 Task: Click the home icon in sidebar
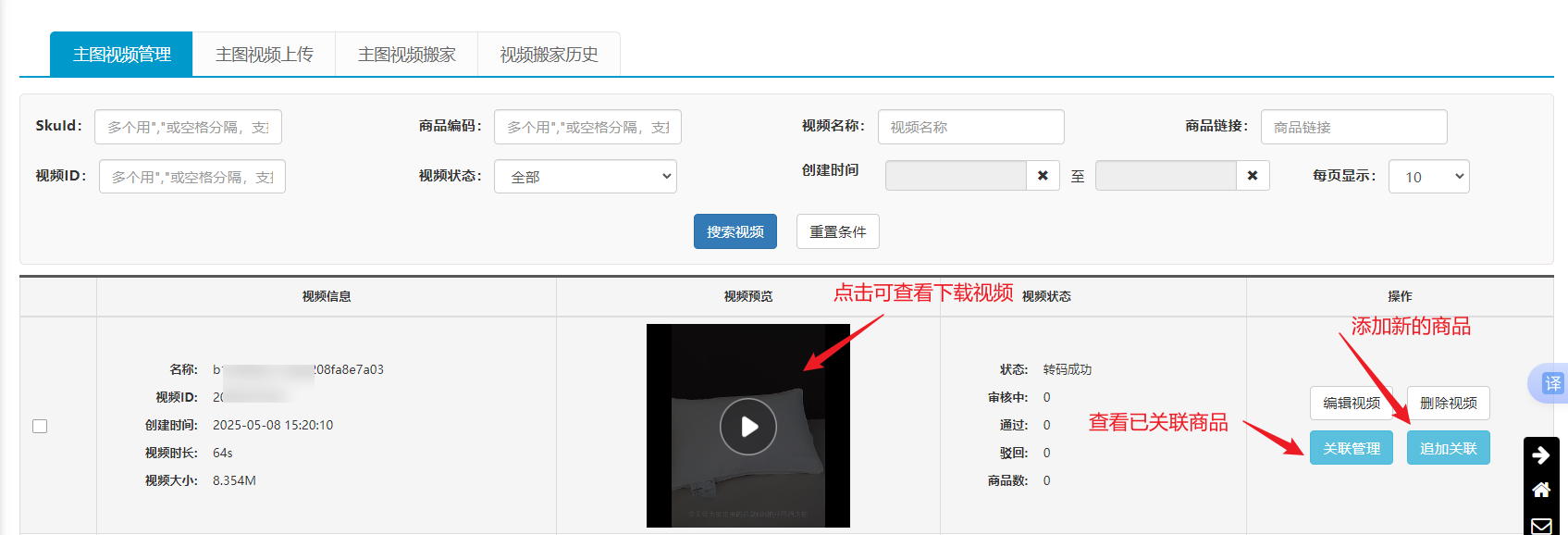click(1541, 490)
